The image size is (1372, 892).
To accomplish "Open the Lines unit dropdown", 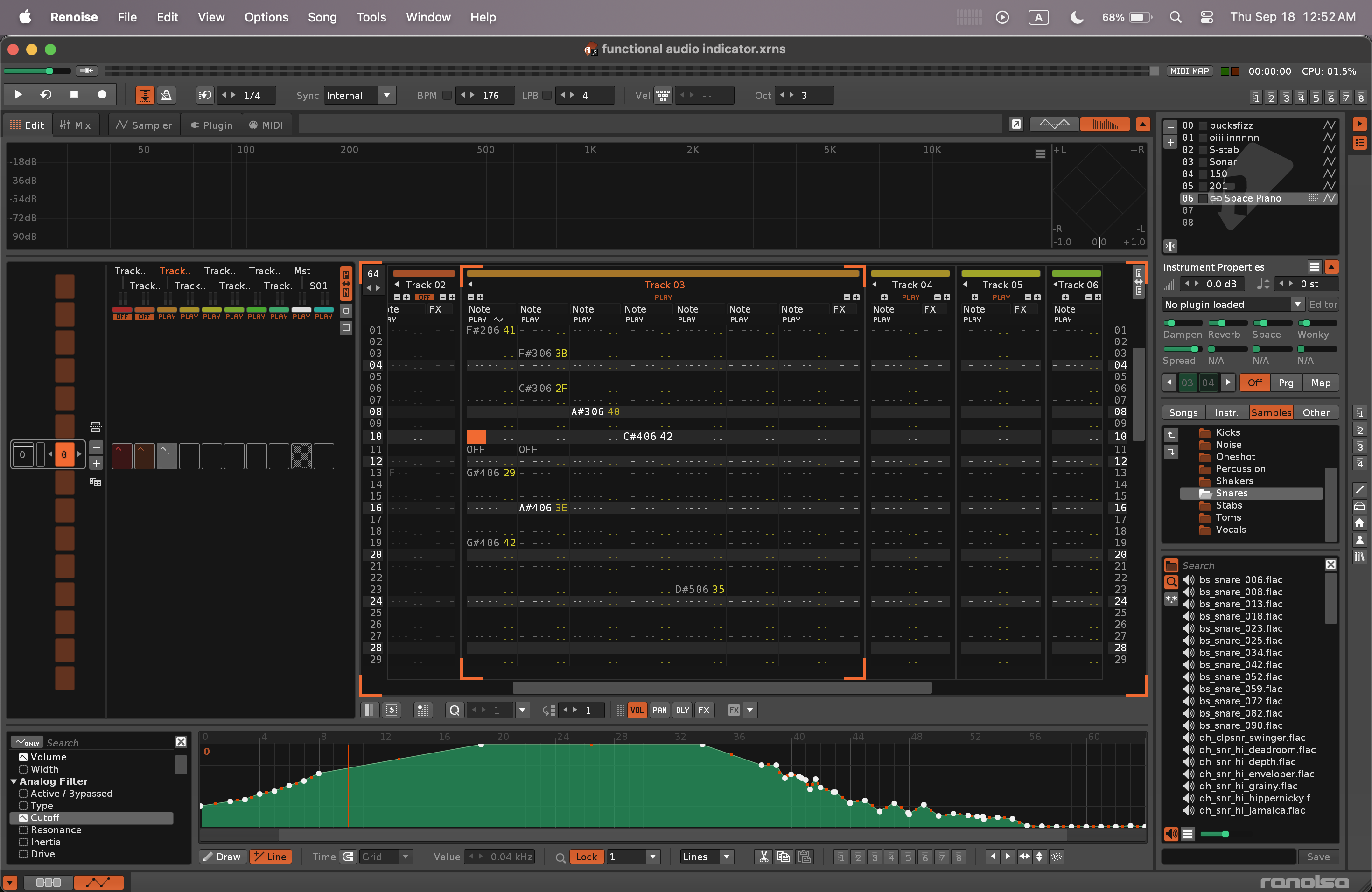I will [706, 857].
